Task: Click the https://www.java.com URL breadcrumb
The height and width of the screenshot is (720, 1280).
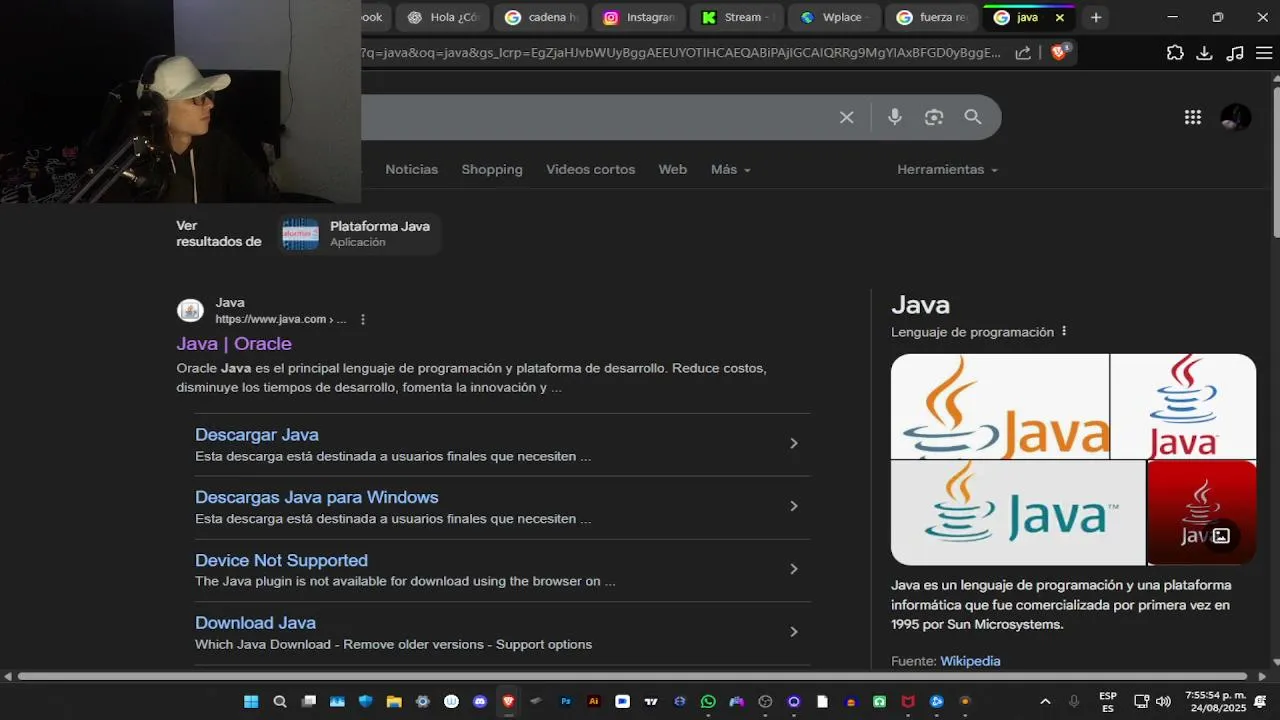Action: pyautogui.click(x=280, y=319)
